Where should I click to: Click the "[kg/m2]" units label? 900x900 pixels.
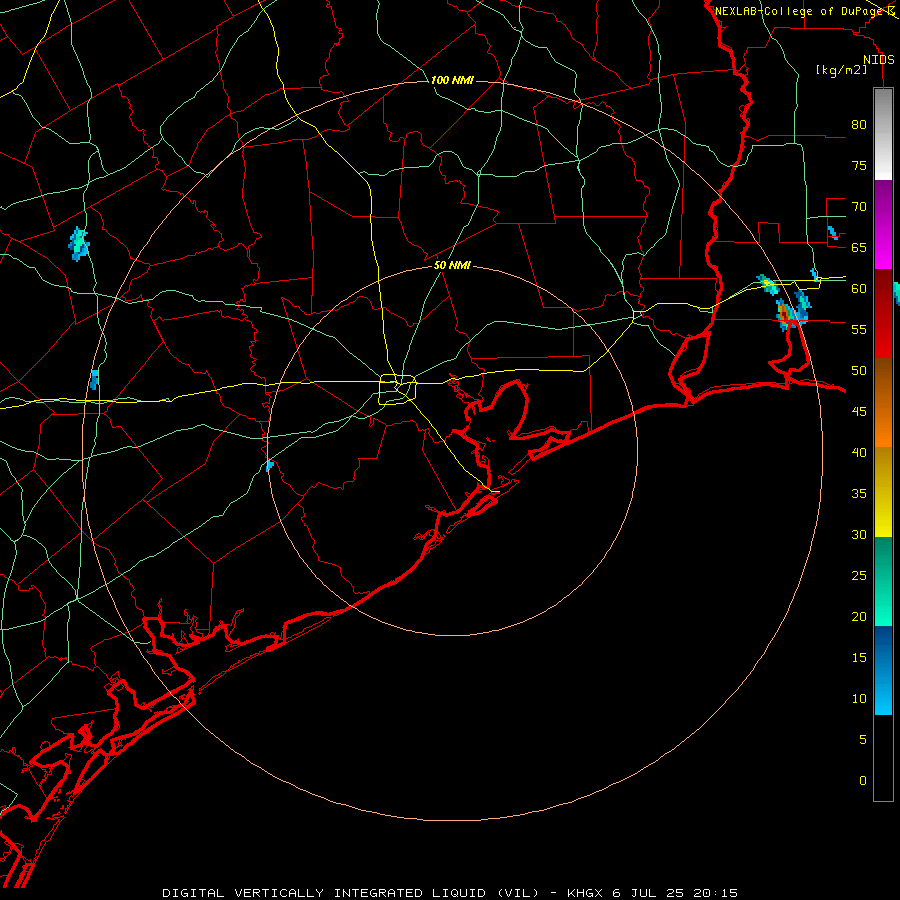[841, 70]
